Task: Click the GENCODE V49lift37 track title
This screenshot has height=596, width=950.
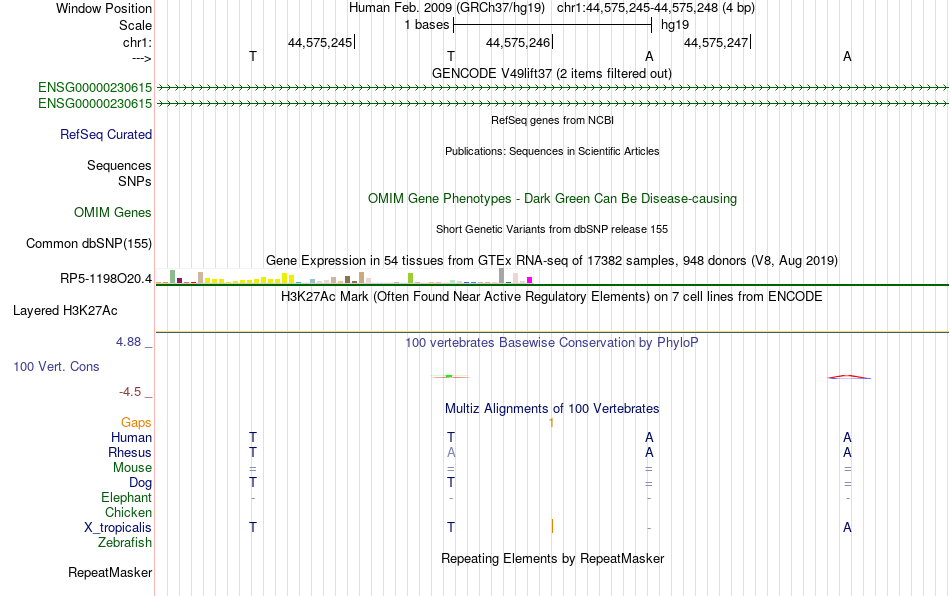Action: (552, 73)
